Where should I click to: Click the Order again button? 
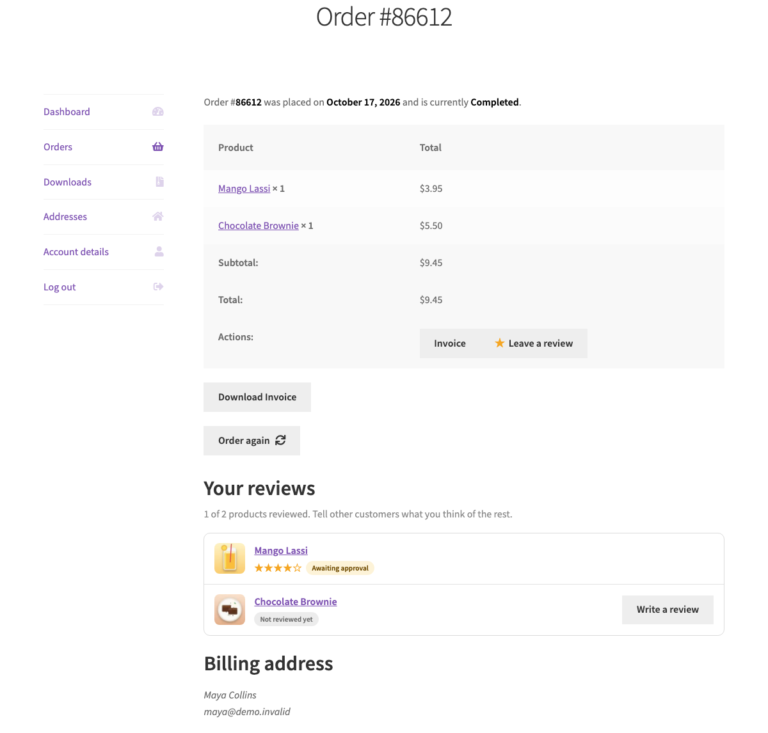click(252, 441)
